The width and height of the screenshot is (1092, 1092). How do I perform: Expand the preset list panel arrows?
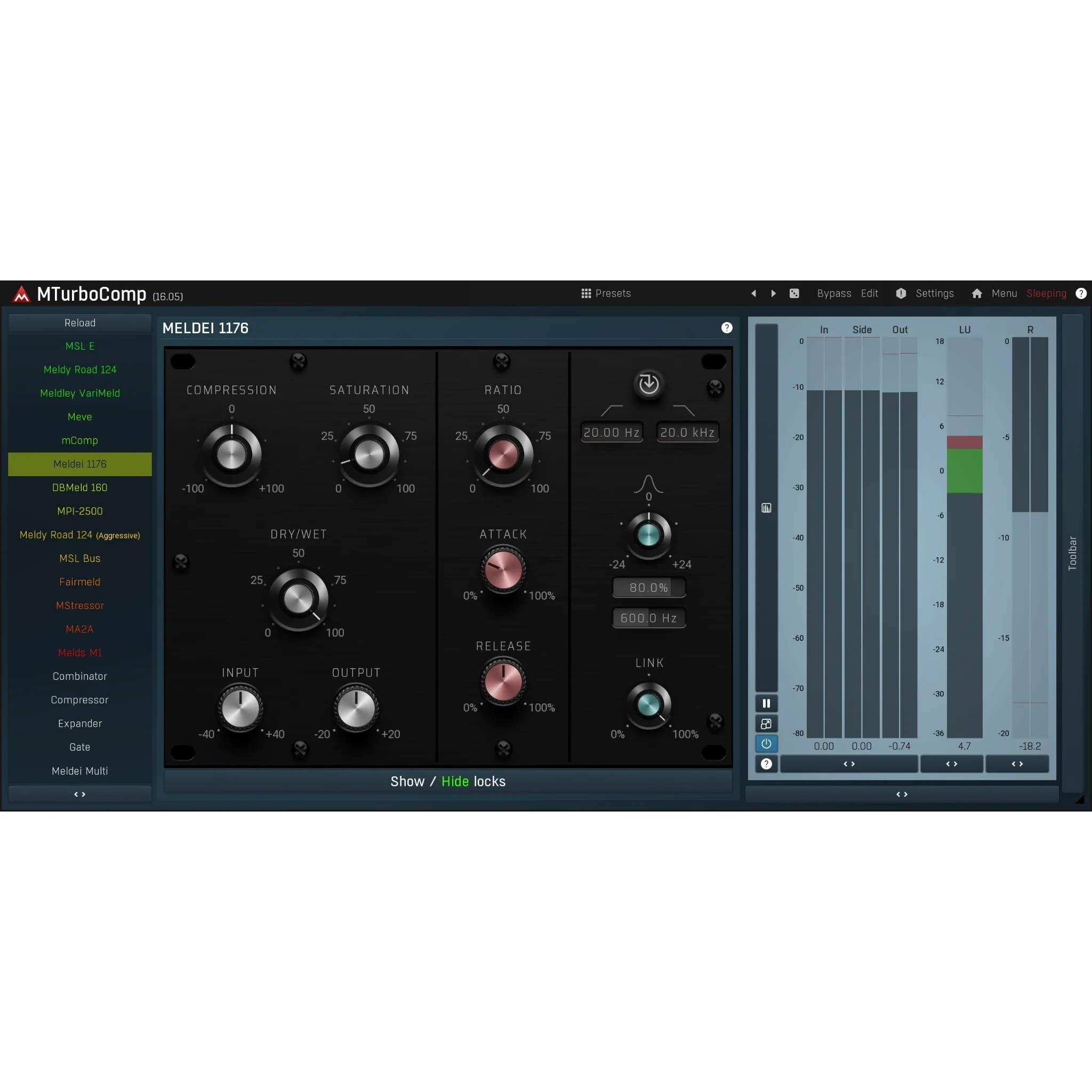pos(79,794)
